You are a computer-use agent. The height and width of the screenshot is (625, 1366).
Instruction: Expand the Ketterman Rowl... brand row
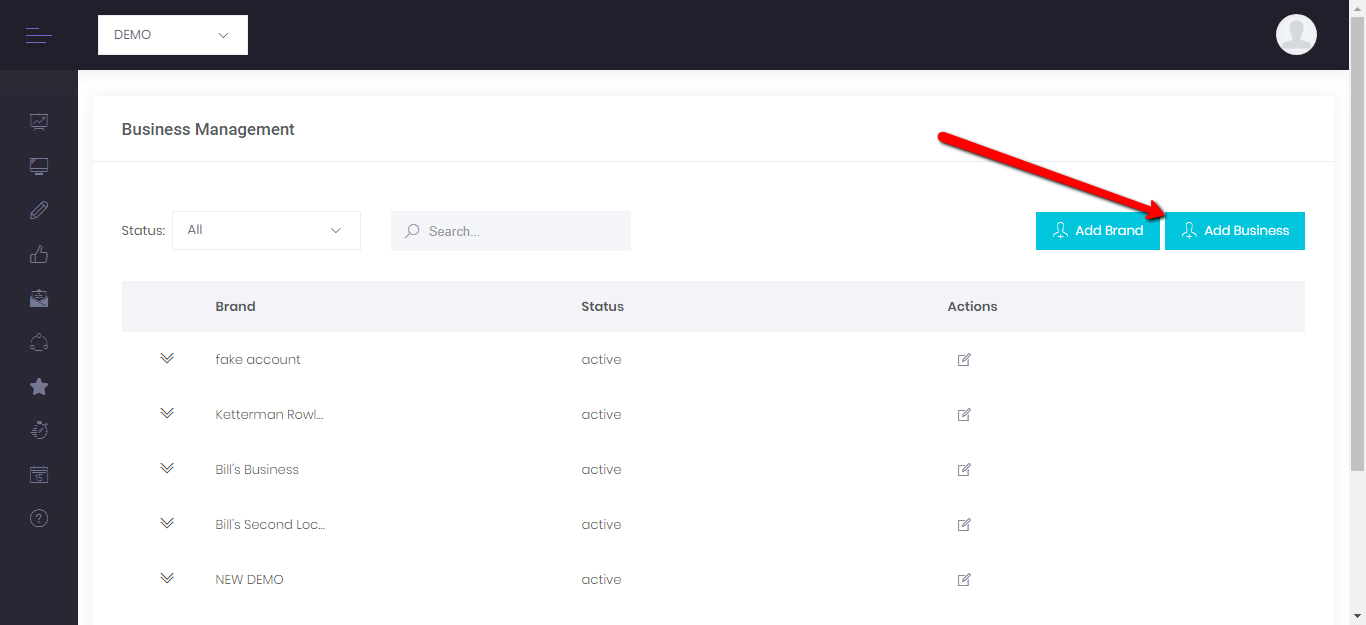167,414
